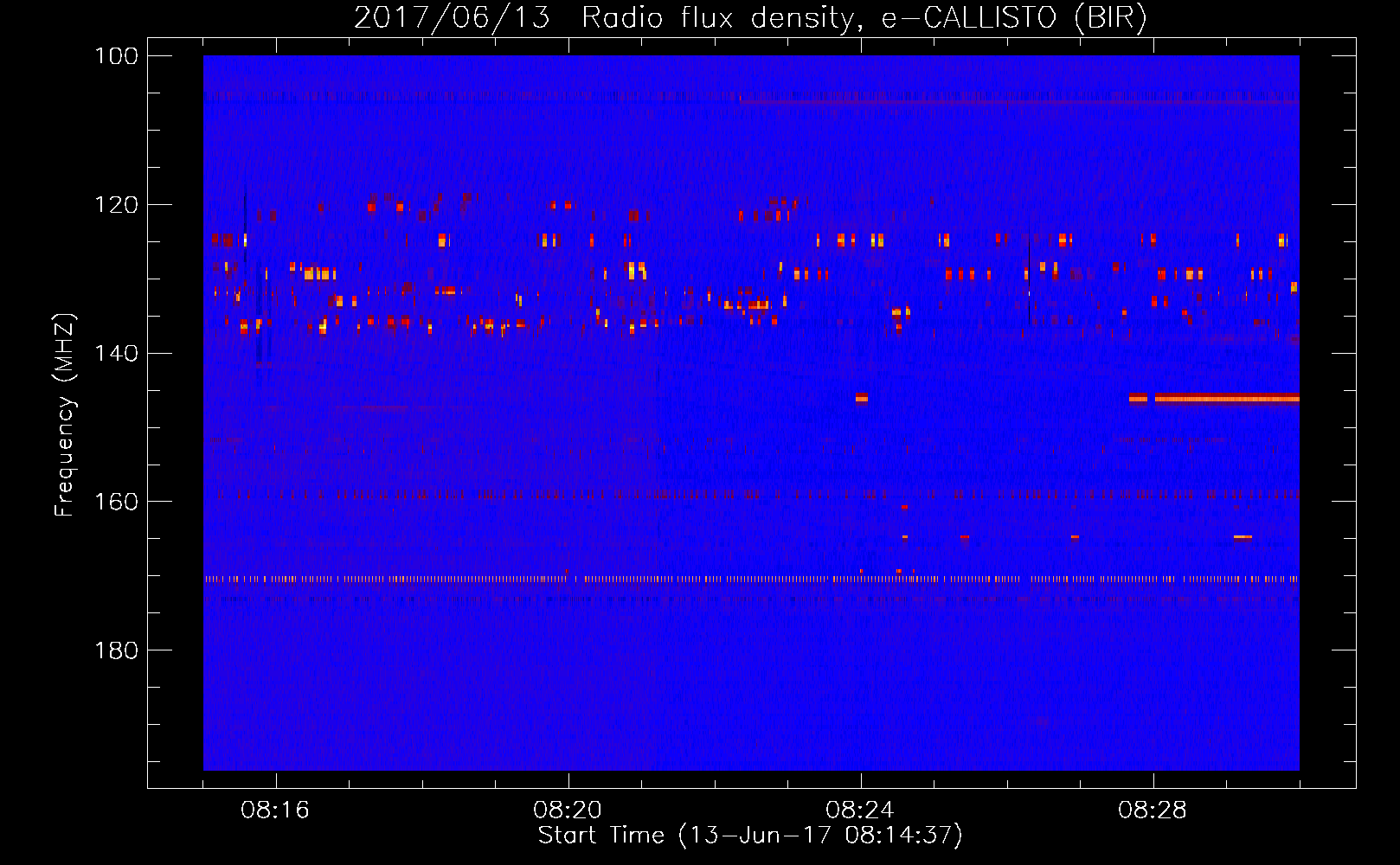Image resolution: width=1400 pixels, height=865 pixels.
Task: Click the "Frequency (MHZ)" axis label
Action: pos(65,415)
